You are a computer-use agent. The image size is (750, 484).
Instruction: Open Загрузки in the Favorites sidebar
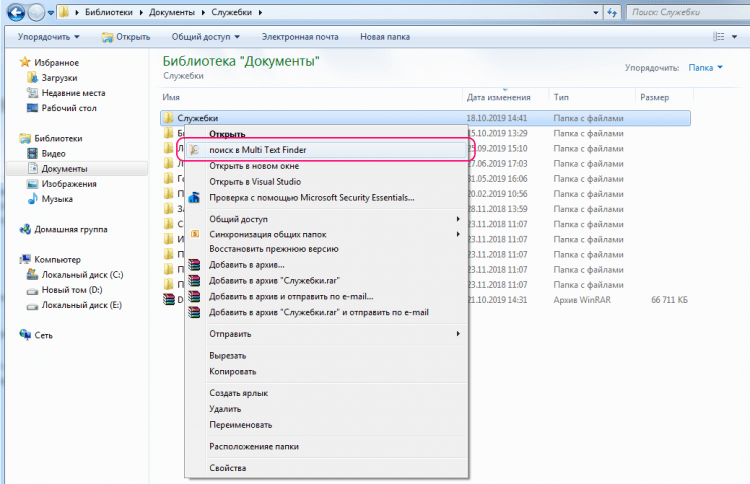59,77
